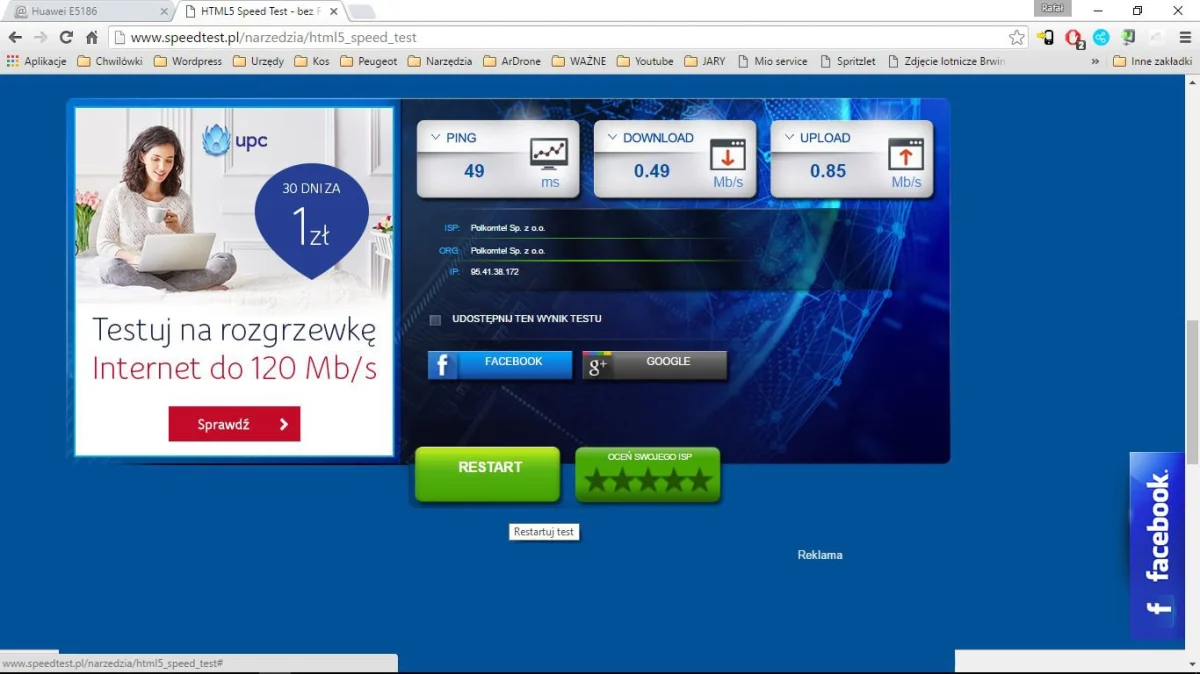Click the upload value 0.85
Screen dimensions: 1200x674
(828, 171)
